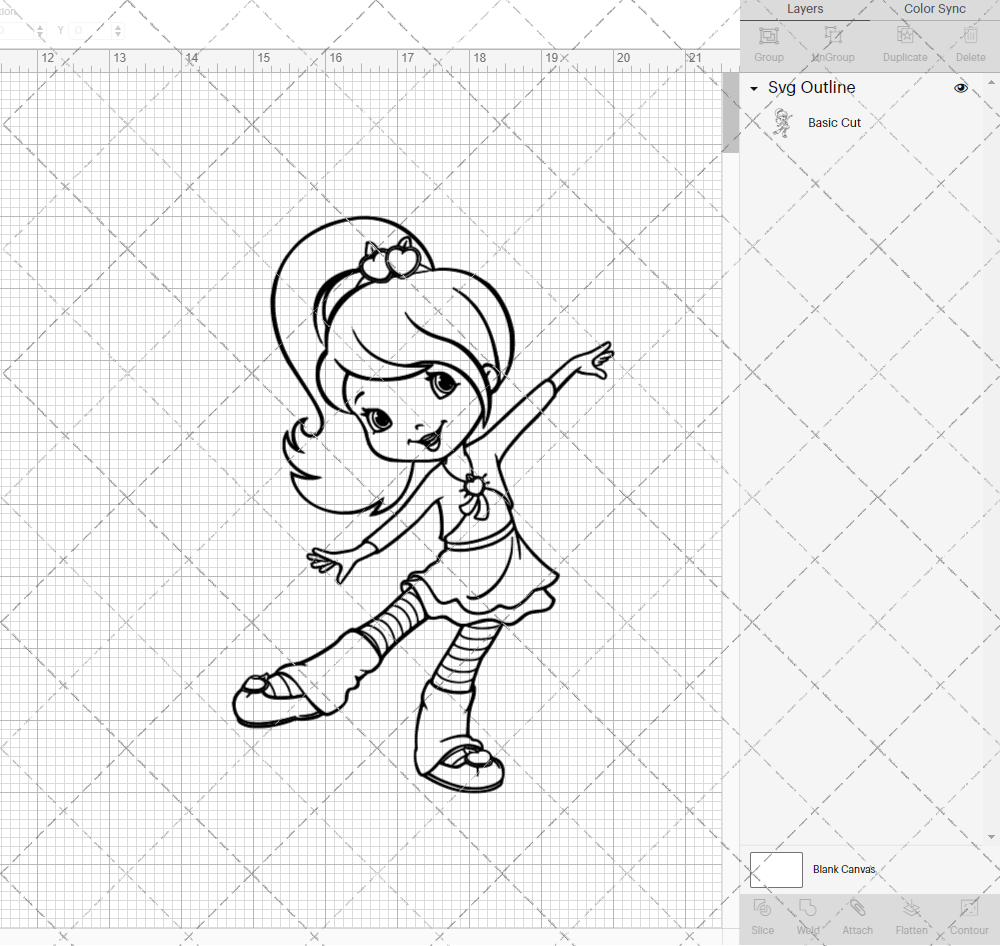Click the Group icon

pos(768,35)
